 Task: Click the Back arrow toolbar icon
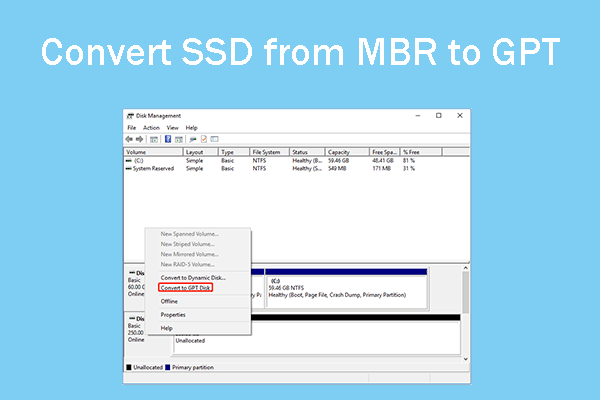(129, 139)
